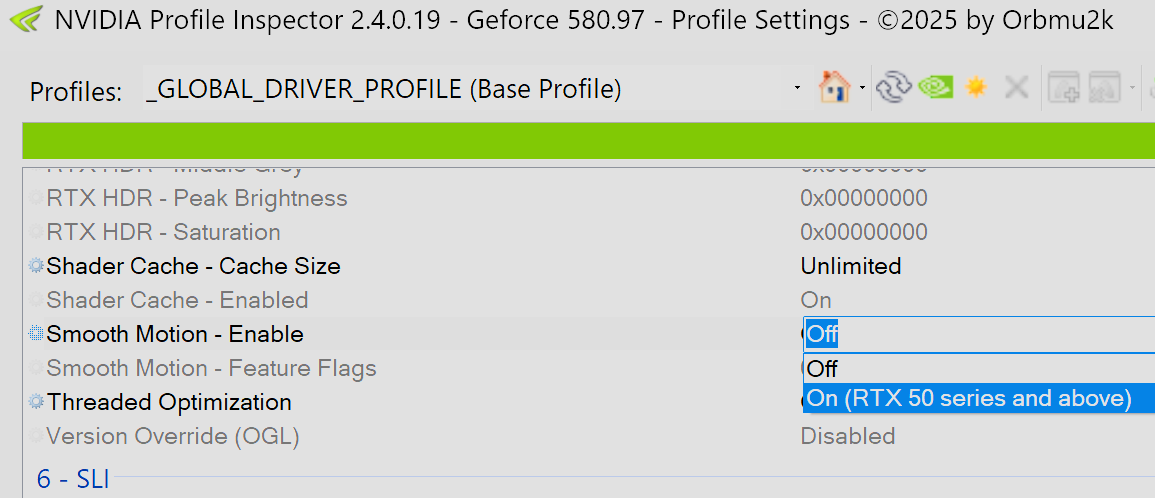Click the refresh settings arrows icon
Viewport: 1155px width, 498px height.
[894, 89]
